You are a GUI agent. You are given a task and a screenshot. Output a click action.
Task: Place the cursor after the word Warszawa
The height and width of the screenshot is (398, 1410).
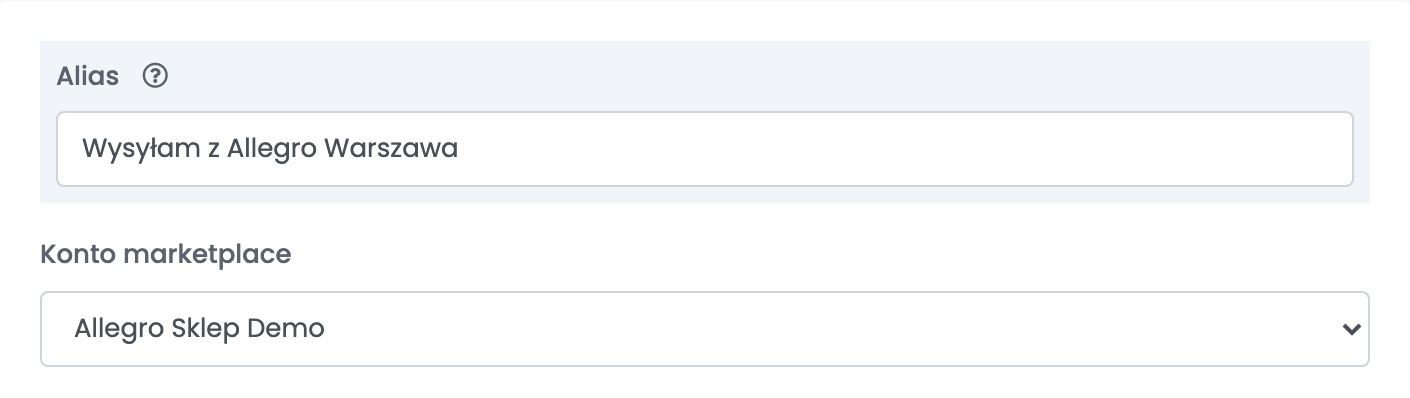tap(461, 149)
